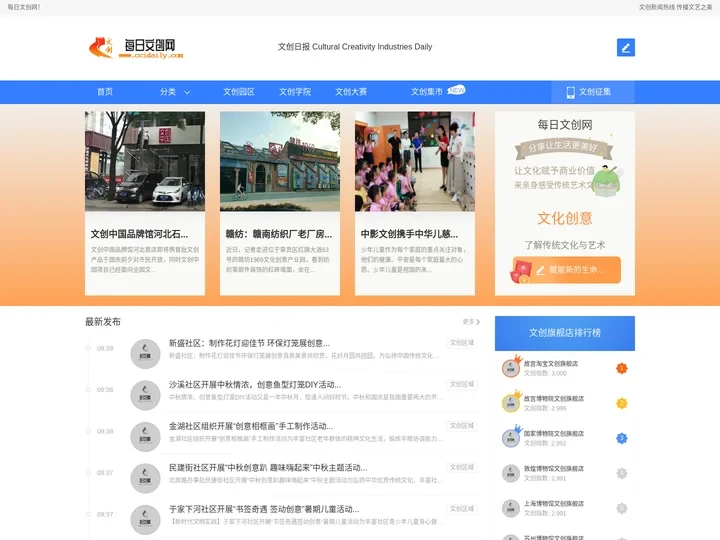Screen dimensions: 720x540
Task: Open article 文创中国品牌馆河北石...
Action: pyautogui.click(x=139, y=234)
